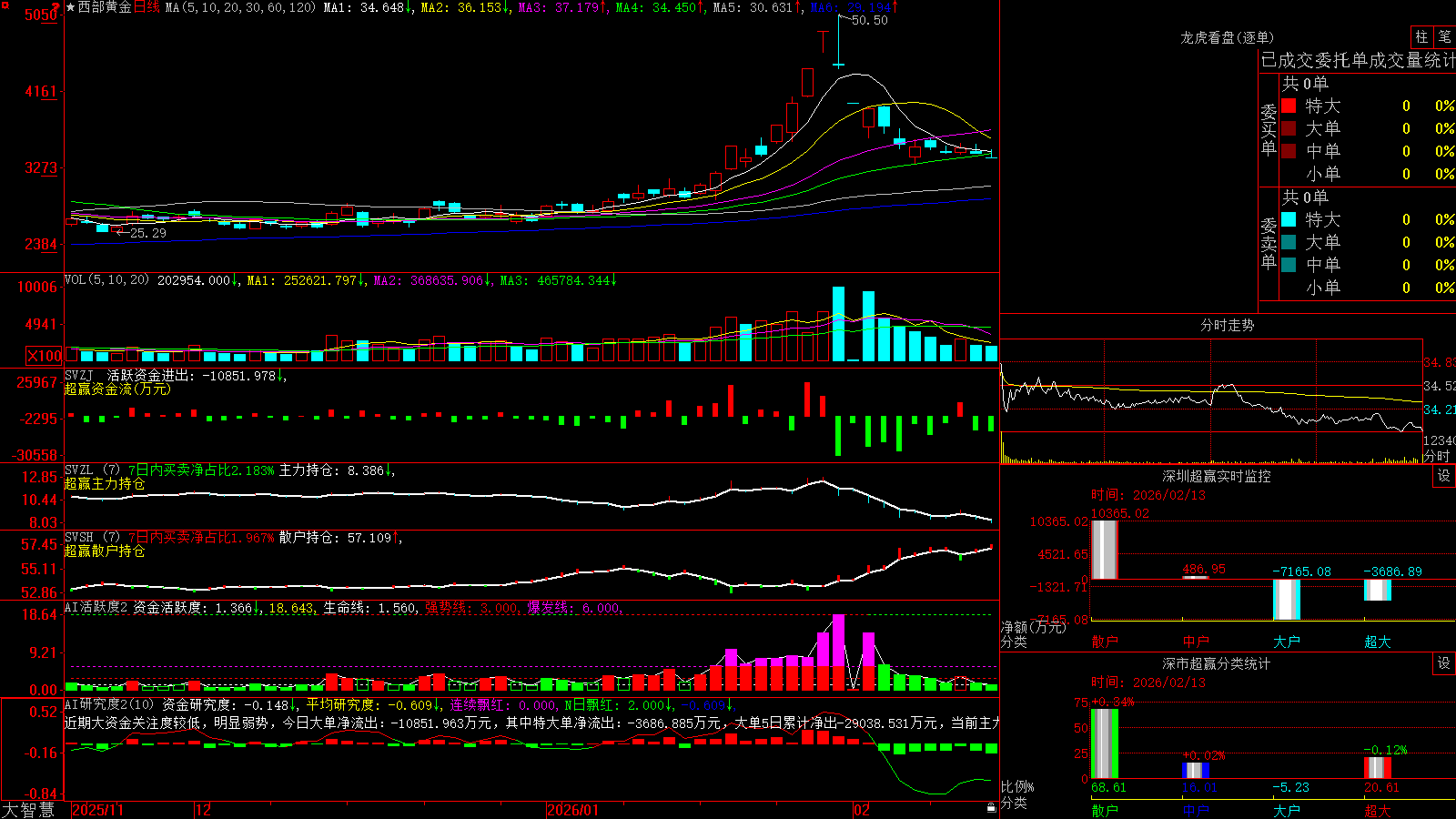This screenshot has height=819, width=1456.
Task: Click the blue 中户 bar in 深市超赢分类统计
Action: pyautogui.click(x=1196, y=770)
